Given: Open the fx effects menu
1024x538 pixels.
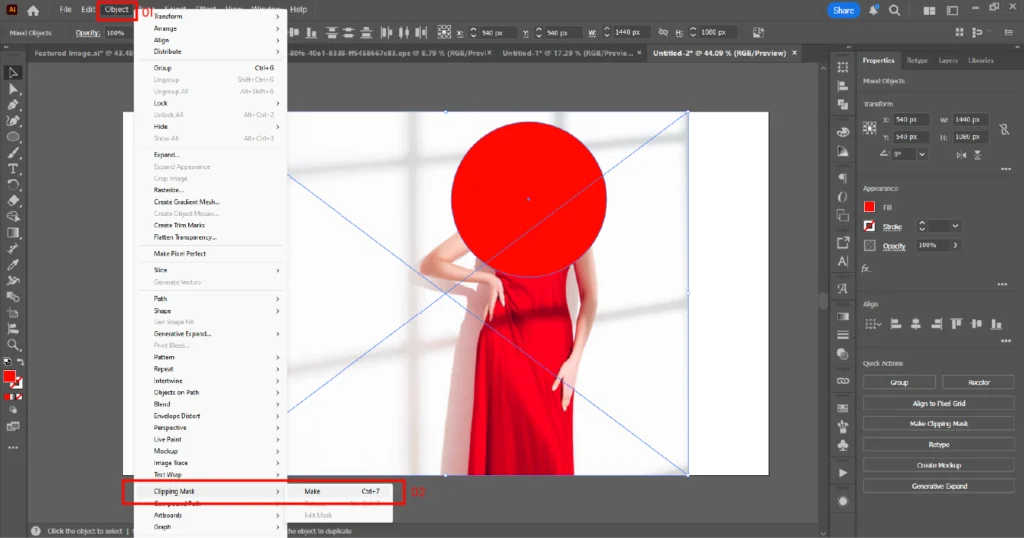Looking at the screenshot, I should click(x=866, y=268).
